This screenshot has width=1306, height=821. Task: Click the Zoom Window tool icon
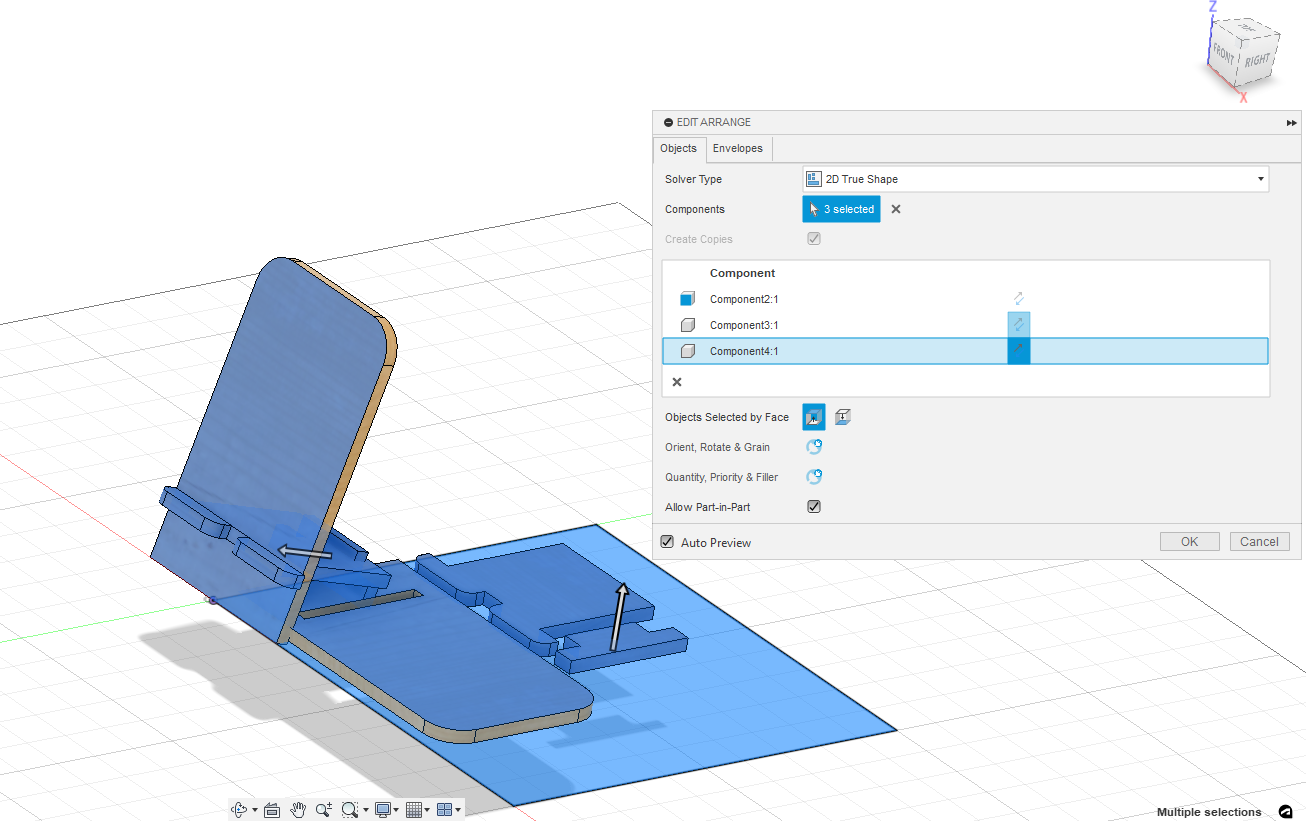pyautogui.click(x=349, y=810)
